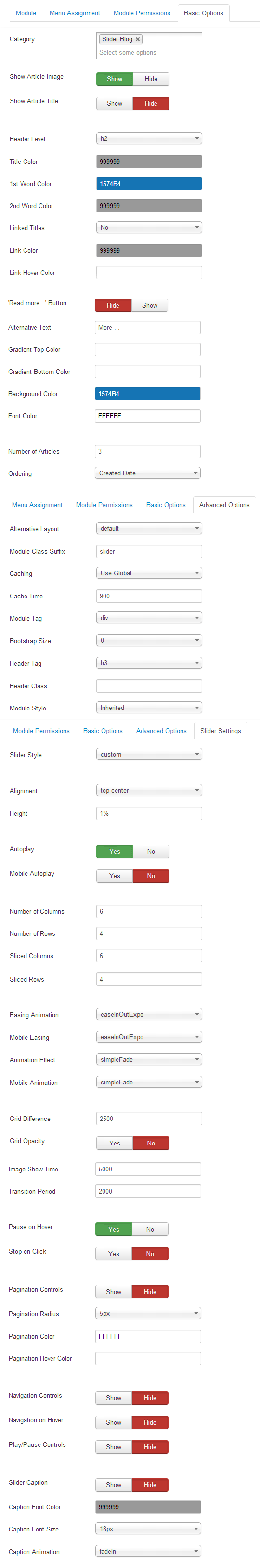This screenshot has width=260, height=1568.
Task: Open the Easing Animation dropdown
Action: [149, 1015]
